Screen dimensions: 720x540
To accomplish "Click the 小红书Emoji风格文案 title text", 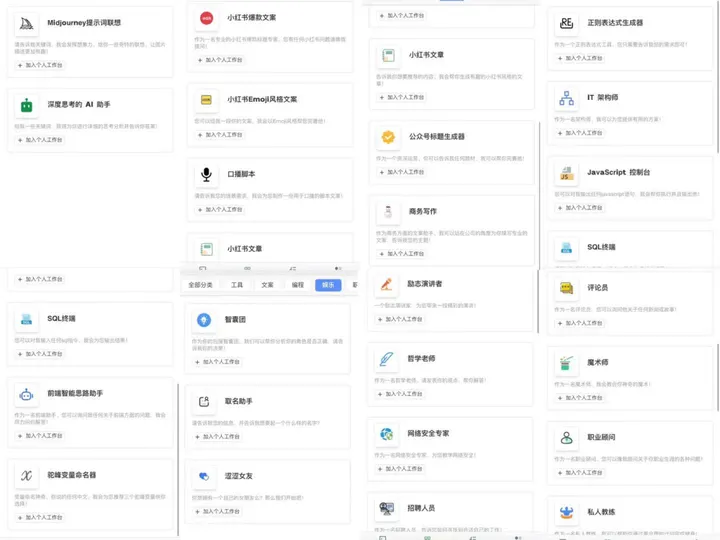I will click(262, 99).
